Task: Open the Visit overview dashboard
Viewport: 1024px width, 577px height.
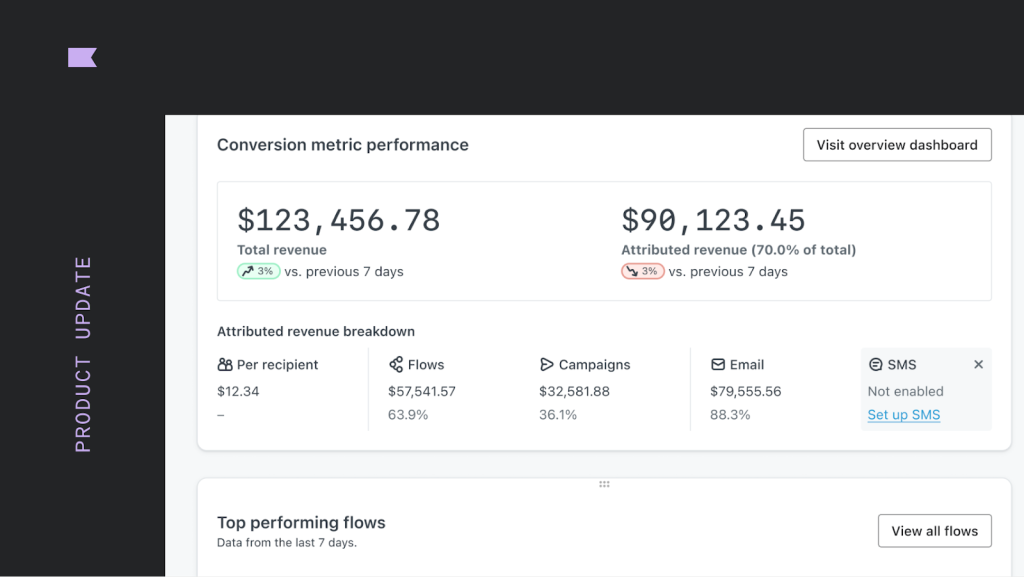Action: (896, 144)
